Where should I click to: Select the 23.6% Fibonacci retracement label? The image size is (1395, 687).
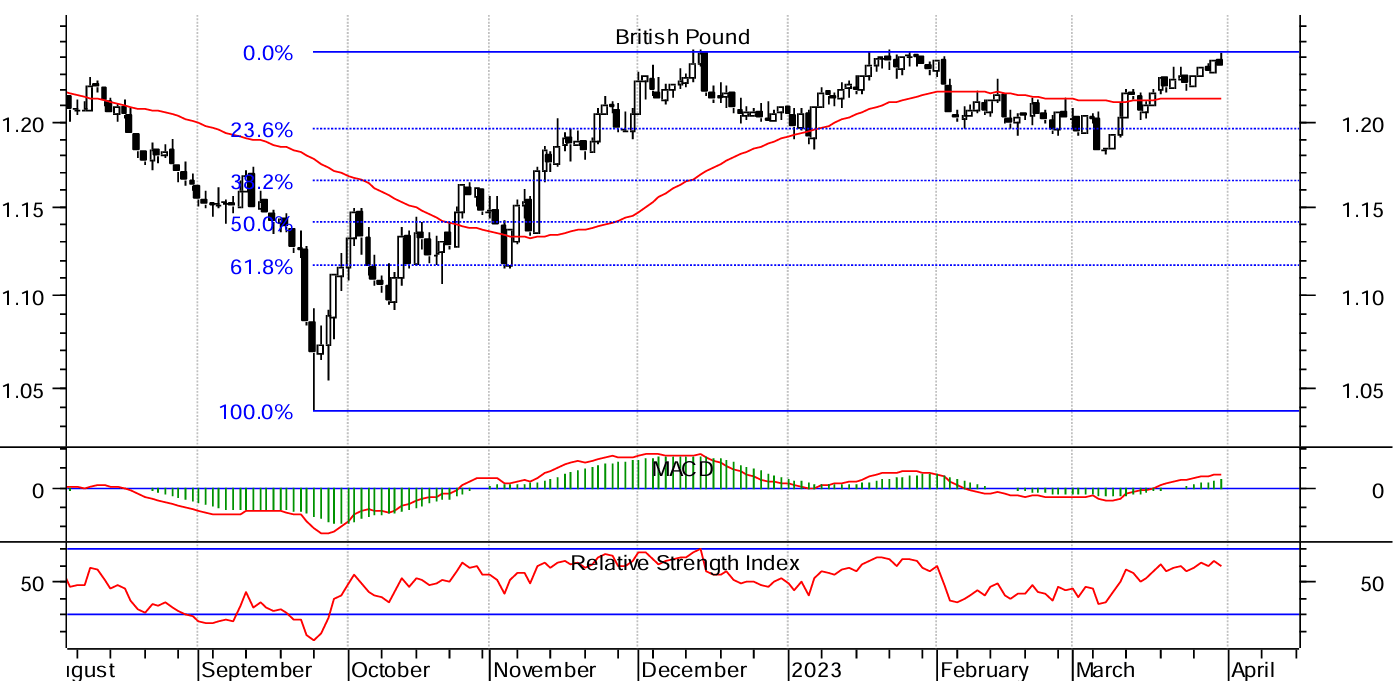click(x=262, y=130)
